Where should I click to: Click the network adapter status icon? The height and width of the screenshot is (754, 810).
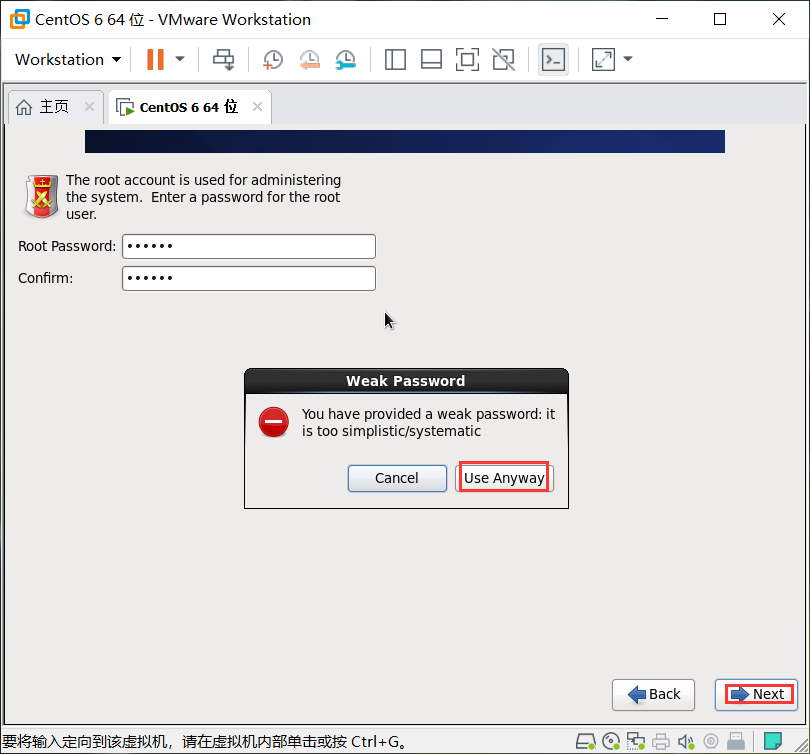click(635, 742)
